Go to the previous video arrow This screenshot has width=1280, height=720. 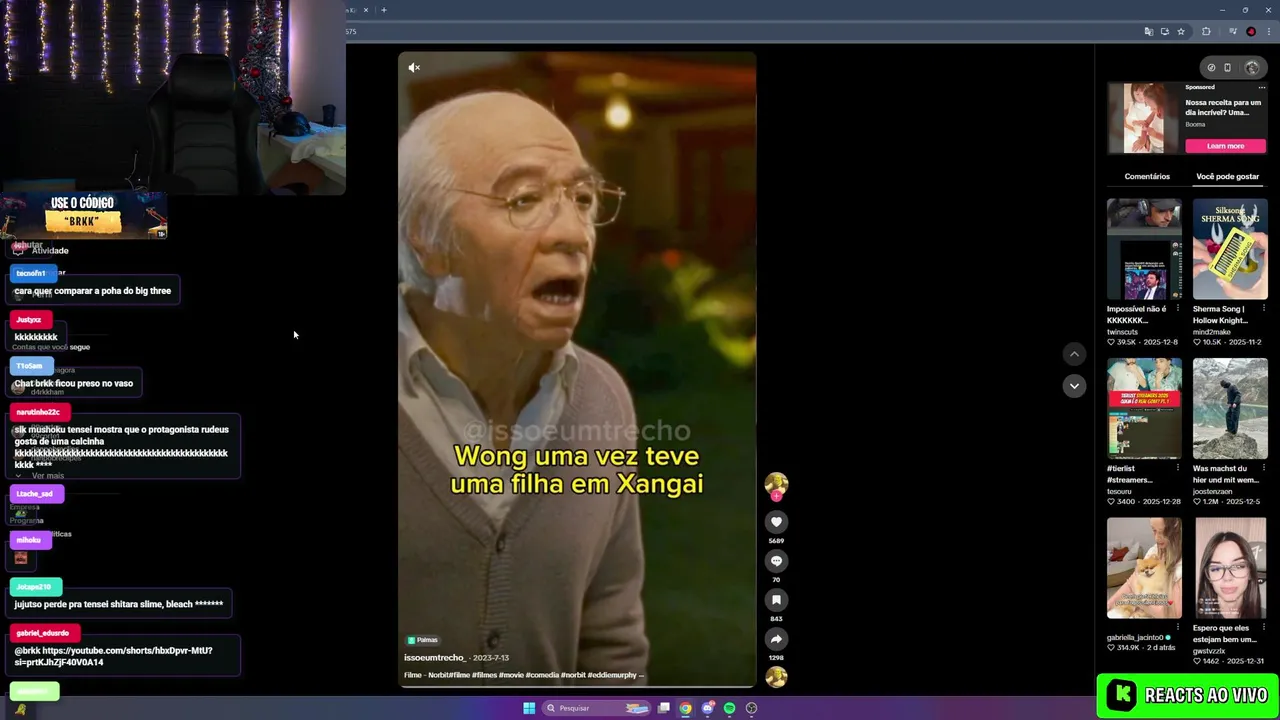1074,354
